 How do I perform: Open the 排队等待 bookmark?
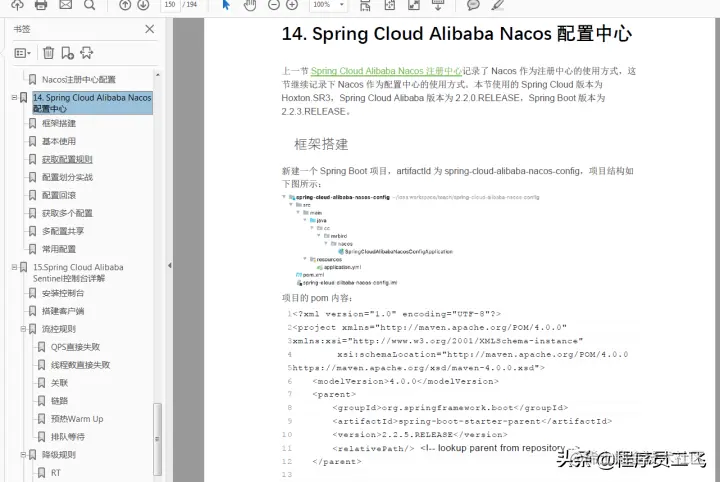(x=68, y=437)
